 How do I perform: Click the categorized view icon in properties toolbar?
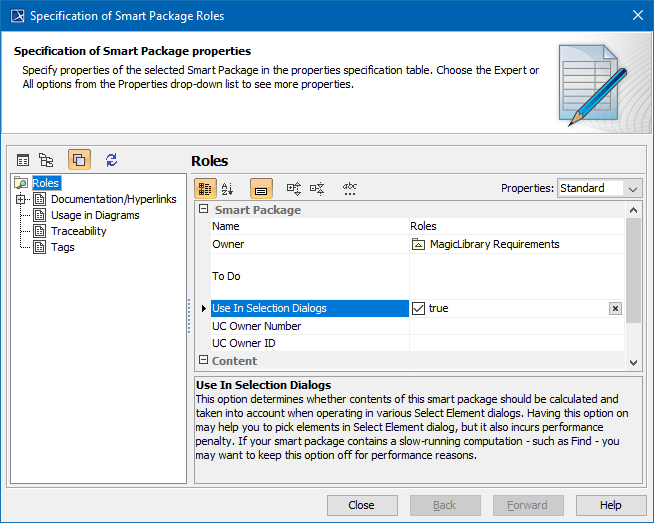coord(204,188)
